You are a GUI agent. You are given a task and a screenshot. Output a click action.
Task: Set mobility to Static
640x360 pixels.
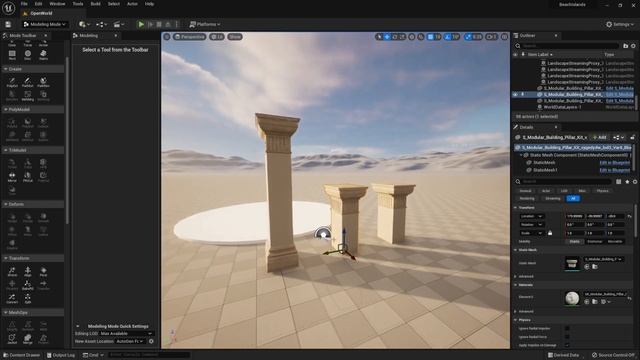(x=574, y=241)
